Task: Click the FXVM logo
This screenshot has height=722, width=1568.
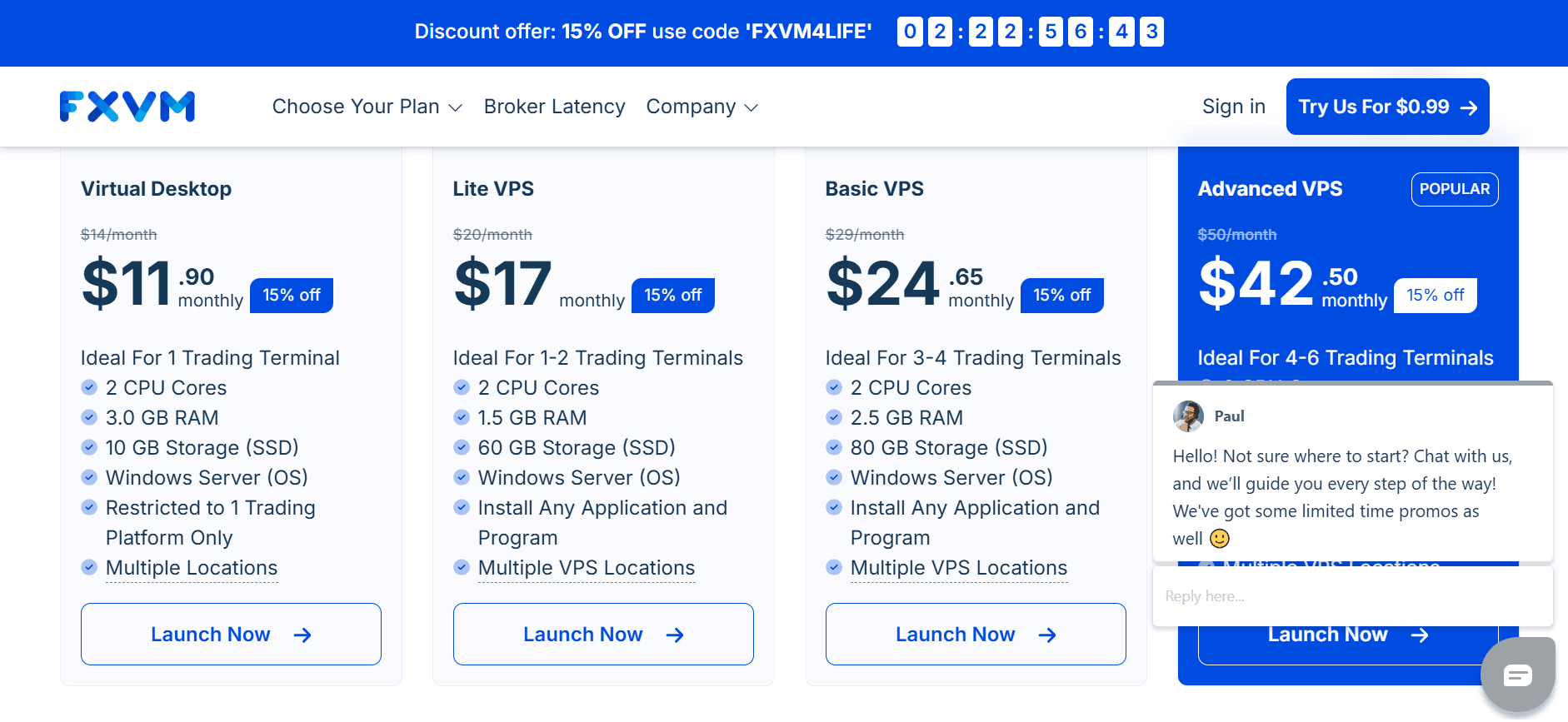Action: (x=127, y=107)
